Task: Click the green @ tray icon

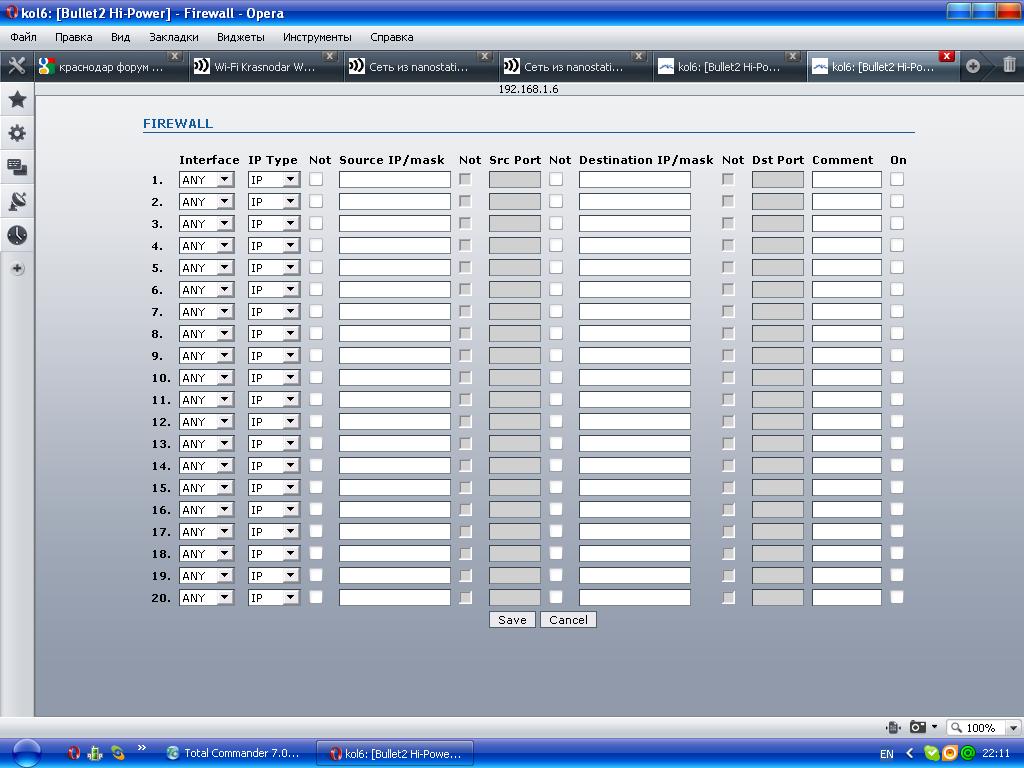Action: point(967,753)
